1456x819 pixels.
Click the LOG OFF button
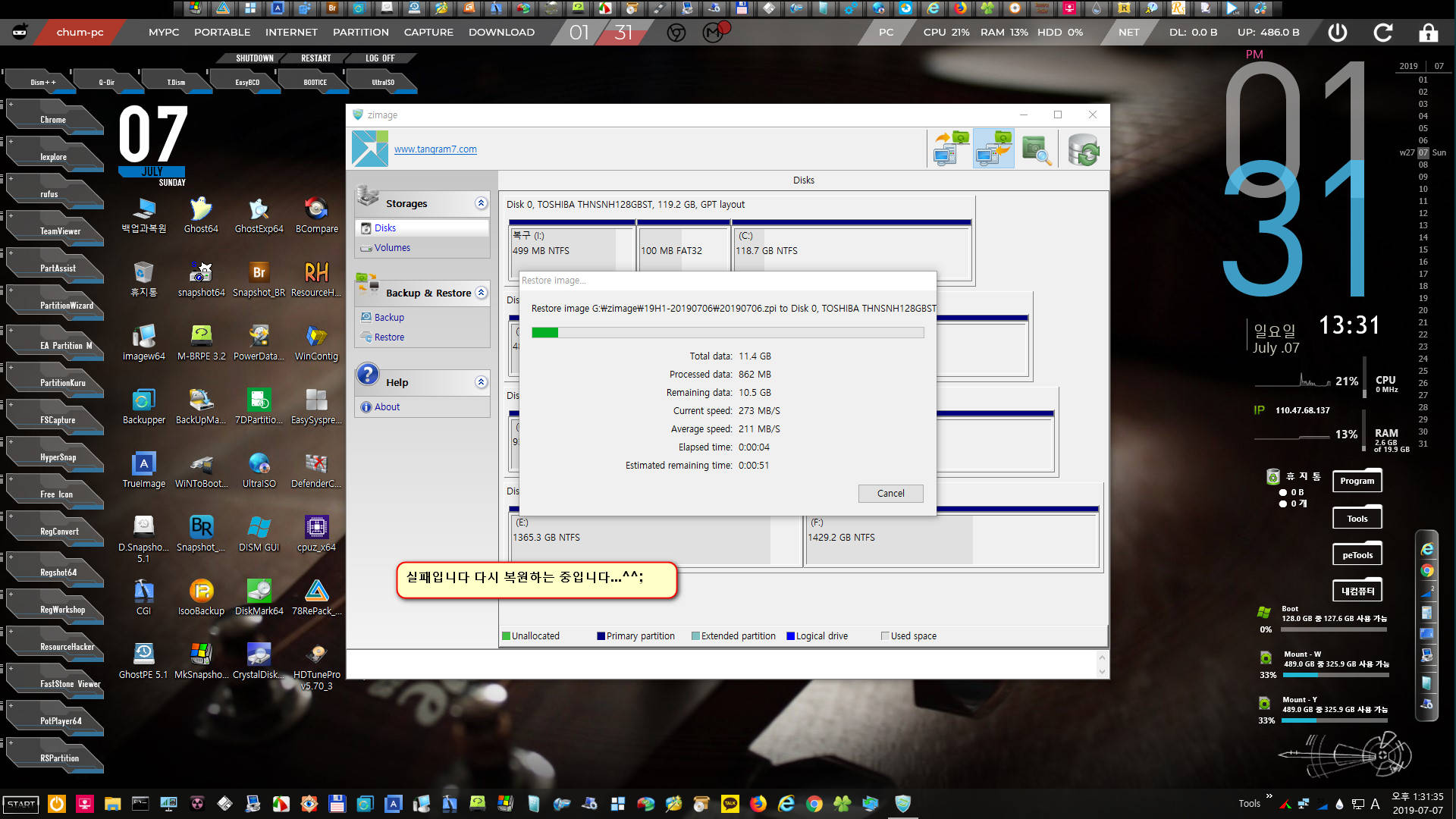pyautogui.click(x=380, y=58)
